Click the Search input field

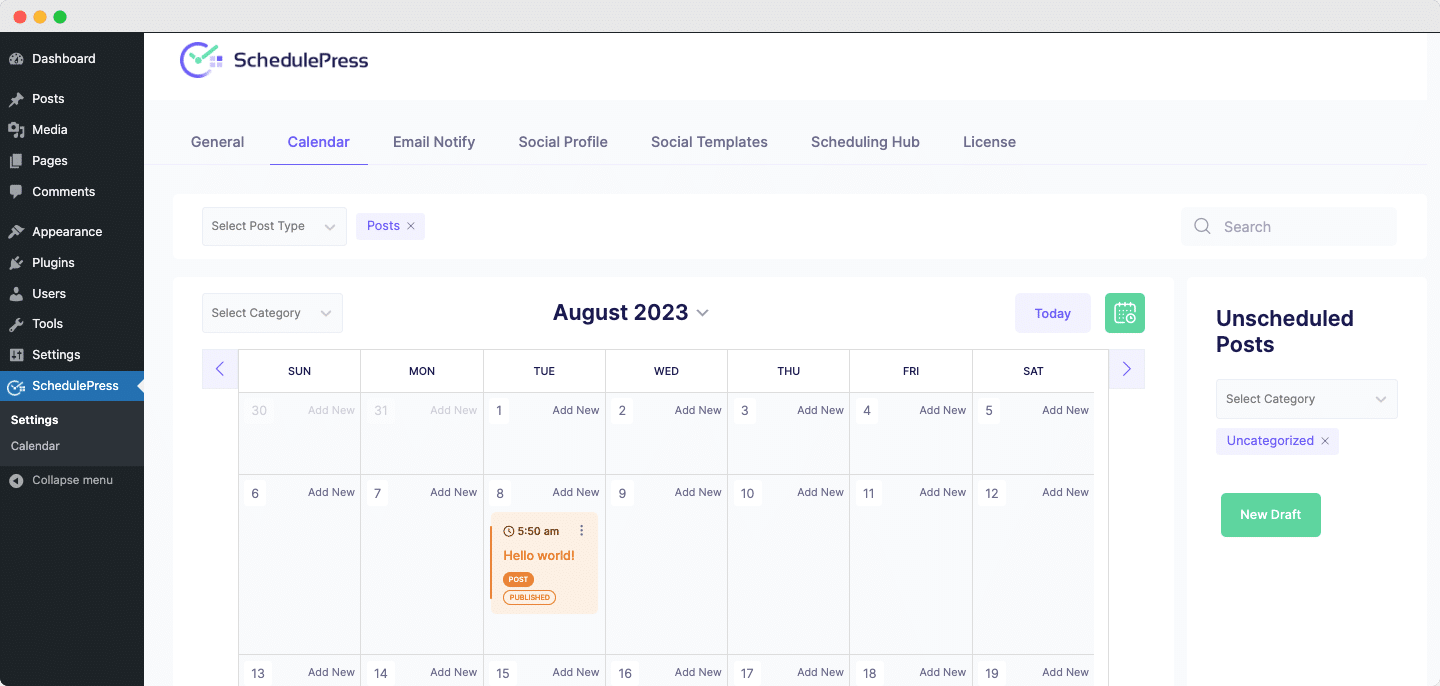click(x=1289, y=227)
